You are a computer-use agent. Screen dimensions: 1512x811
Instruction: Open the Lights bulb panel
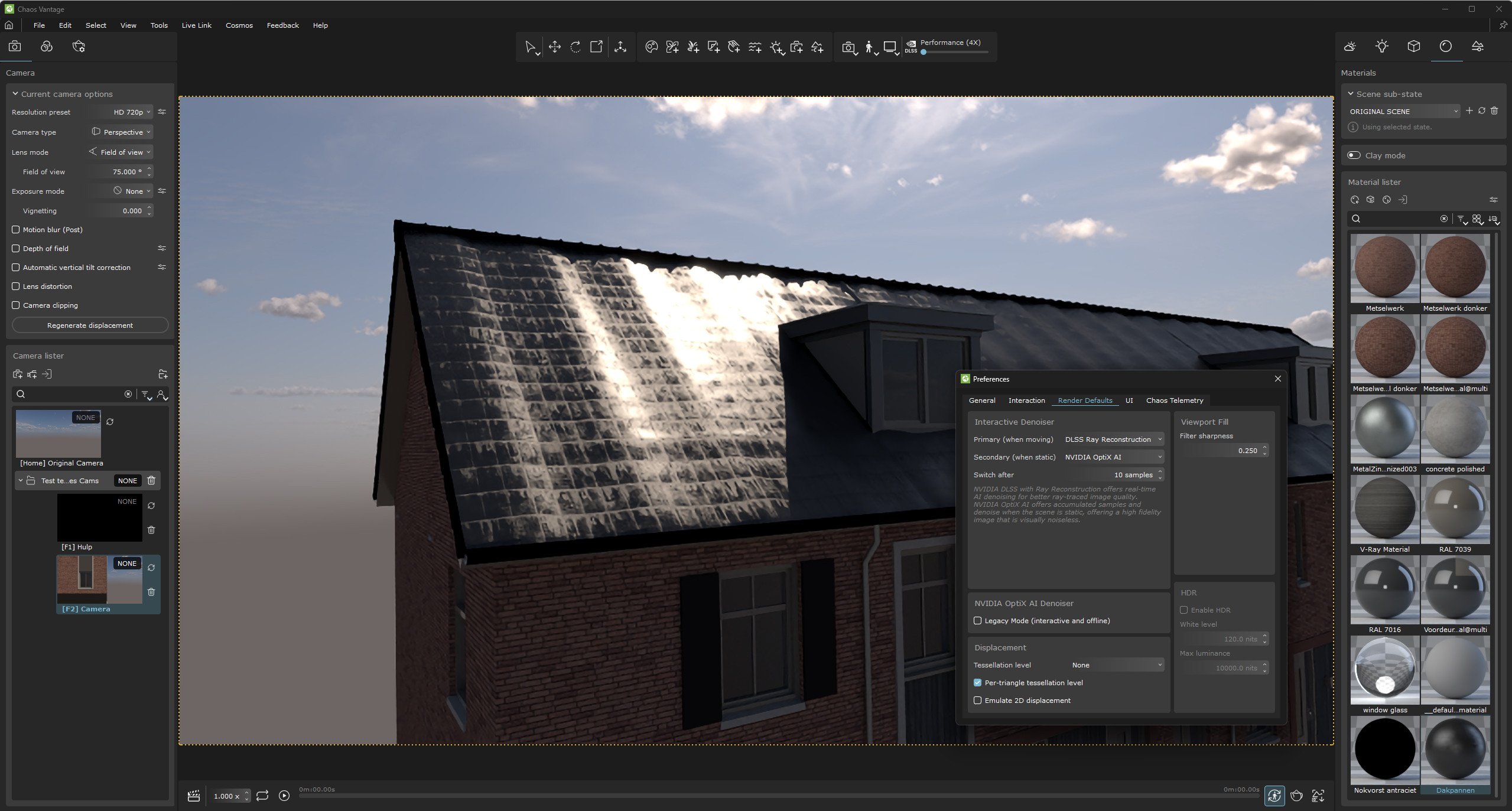tap(1381, 47)
